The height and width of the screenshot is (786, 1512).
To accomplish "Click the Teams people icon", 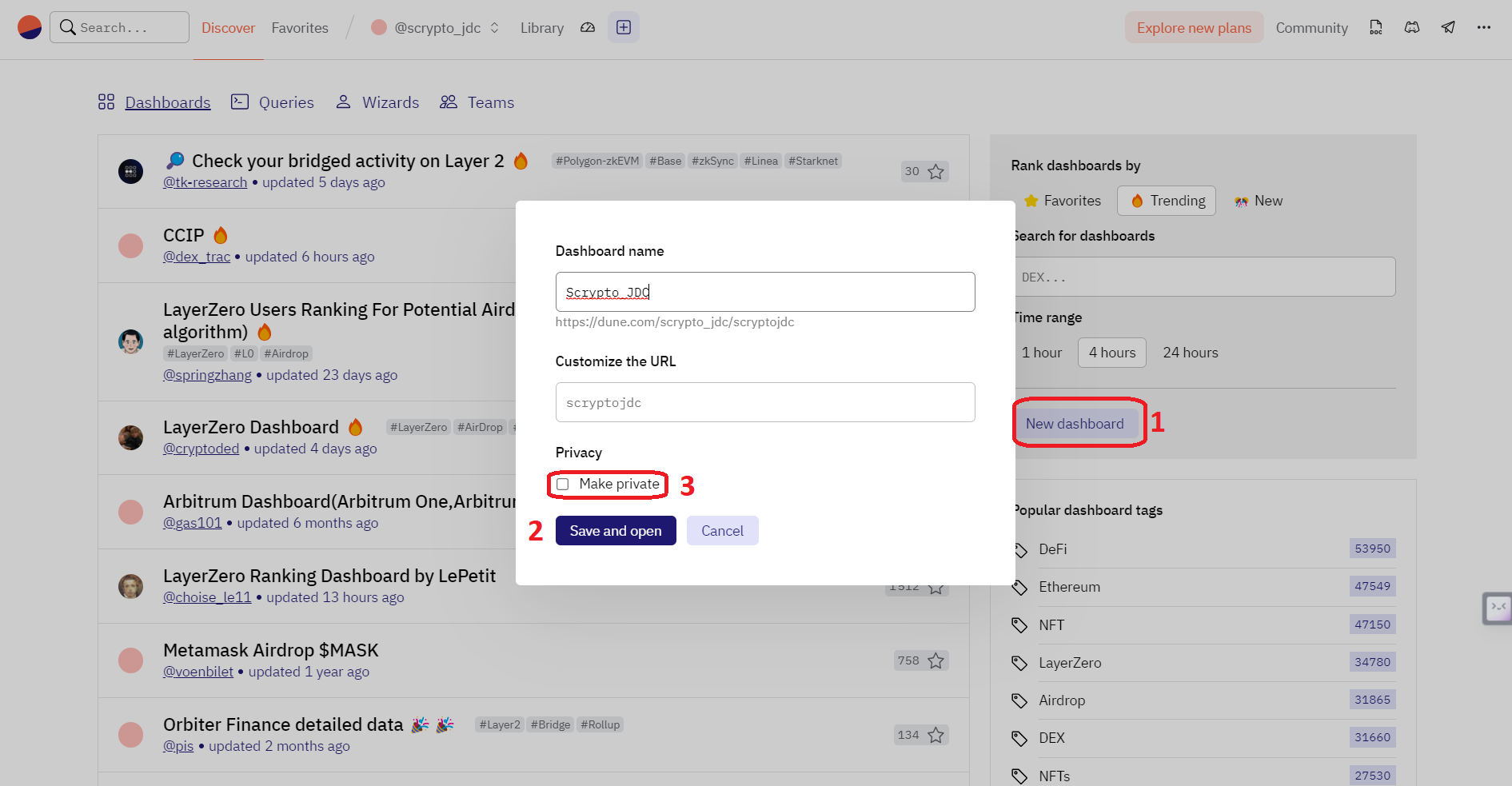I will [x=449, y=102].
